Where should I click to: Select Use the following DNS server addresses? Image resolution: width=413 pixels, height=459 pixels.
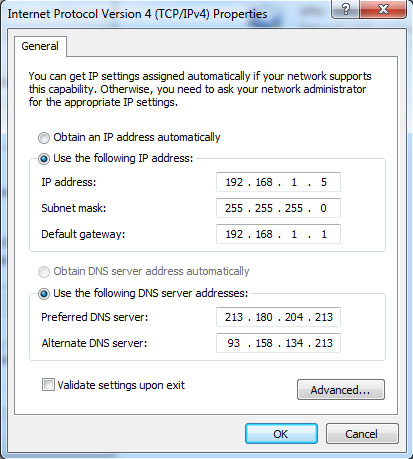tap(44, 294)
